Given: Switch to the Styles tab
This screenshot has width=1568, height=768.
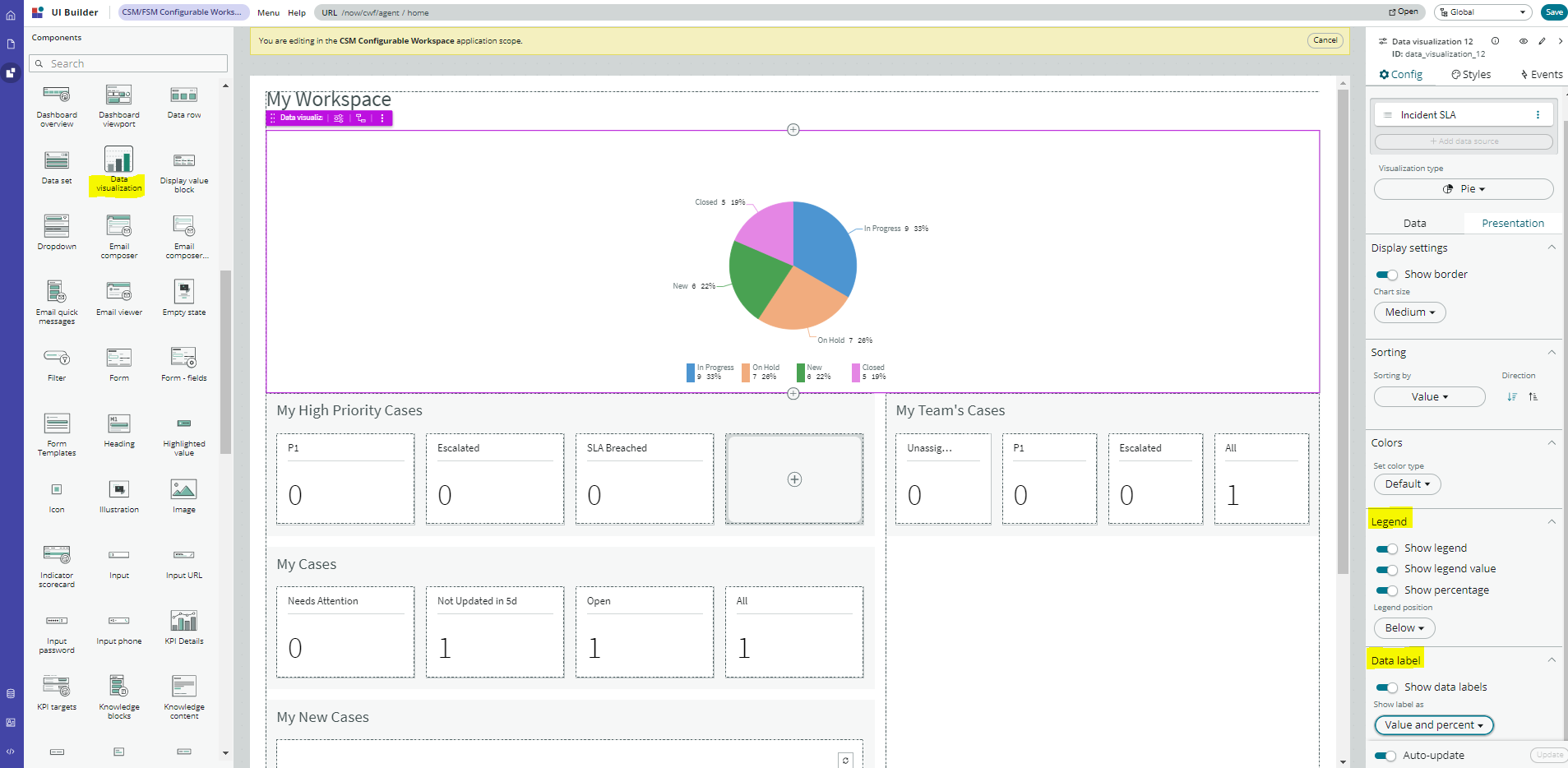Looking at the screenshot, I should (1471, 75).
